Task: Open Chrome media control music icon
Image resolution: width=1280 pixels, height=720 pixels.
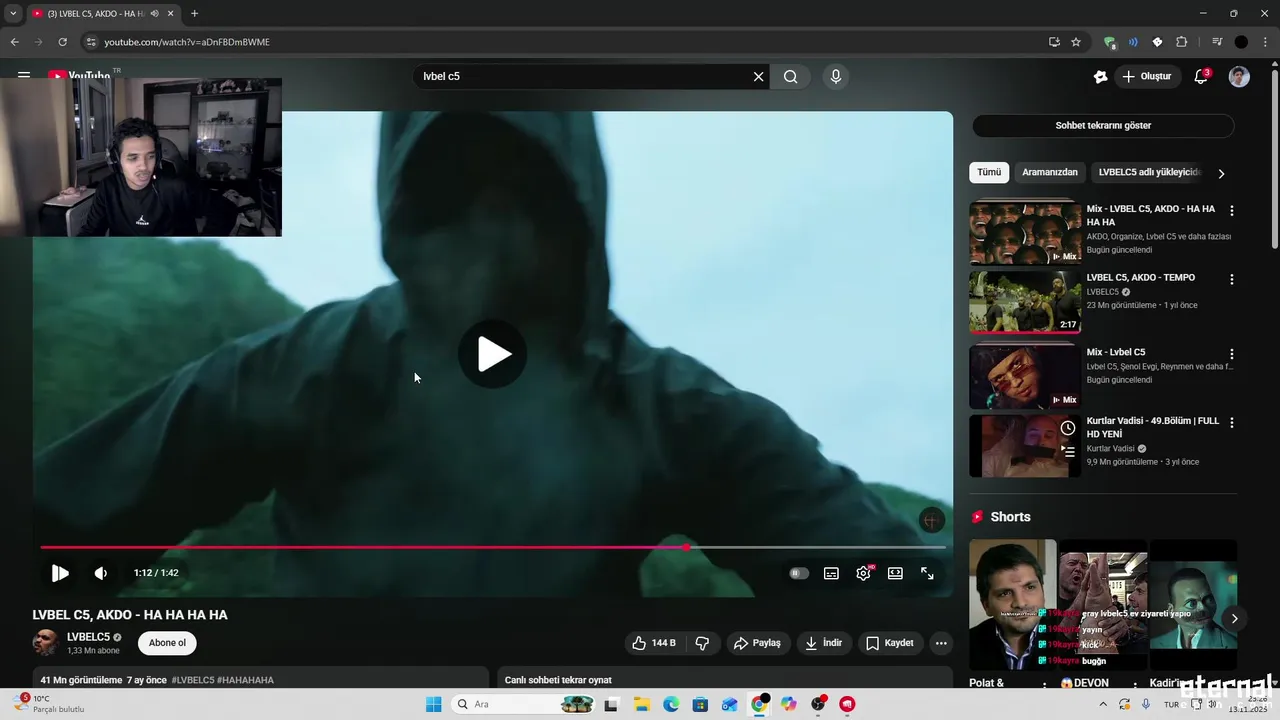Action: tap(1217, 42)
